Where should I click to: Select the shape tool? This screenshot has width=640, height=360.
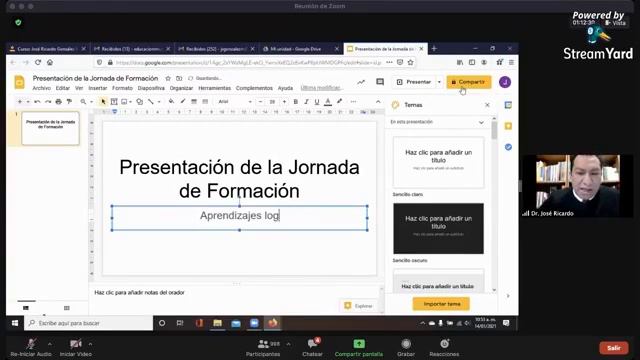pyautogui.click(x=140, y=102)
